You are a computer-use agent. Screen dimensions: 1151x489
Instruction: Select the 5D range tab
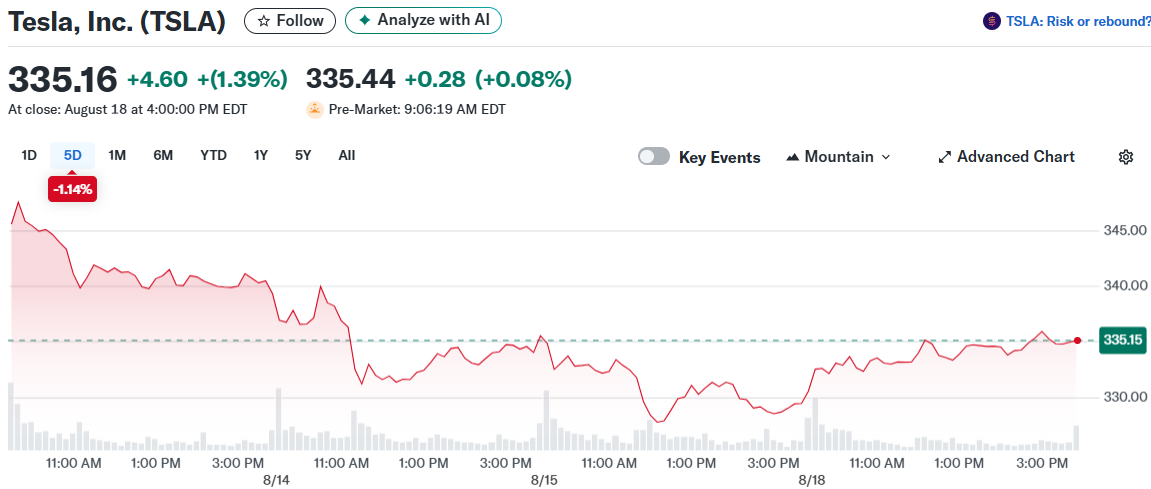pos(73,155)
